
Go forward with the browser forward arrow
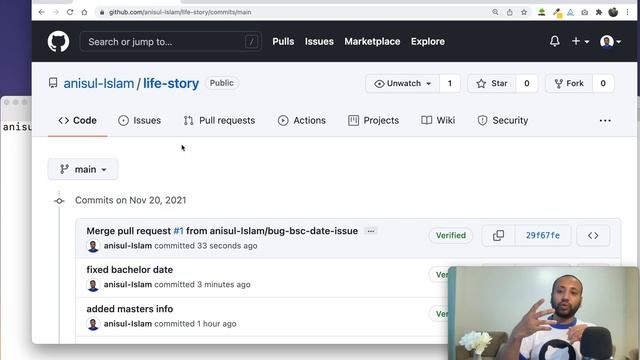(56, 12)
